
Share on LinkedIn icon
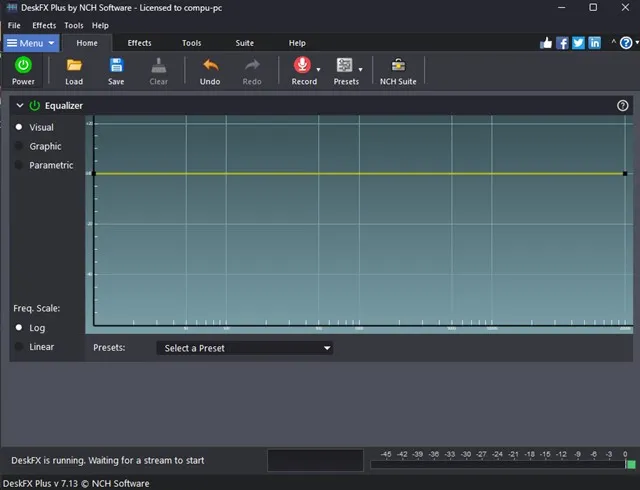[x=595, y=43]
